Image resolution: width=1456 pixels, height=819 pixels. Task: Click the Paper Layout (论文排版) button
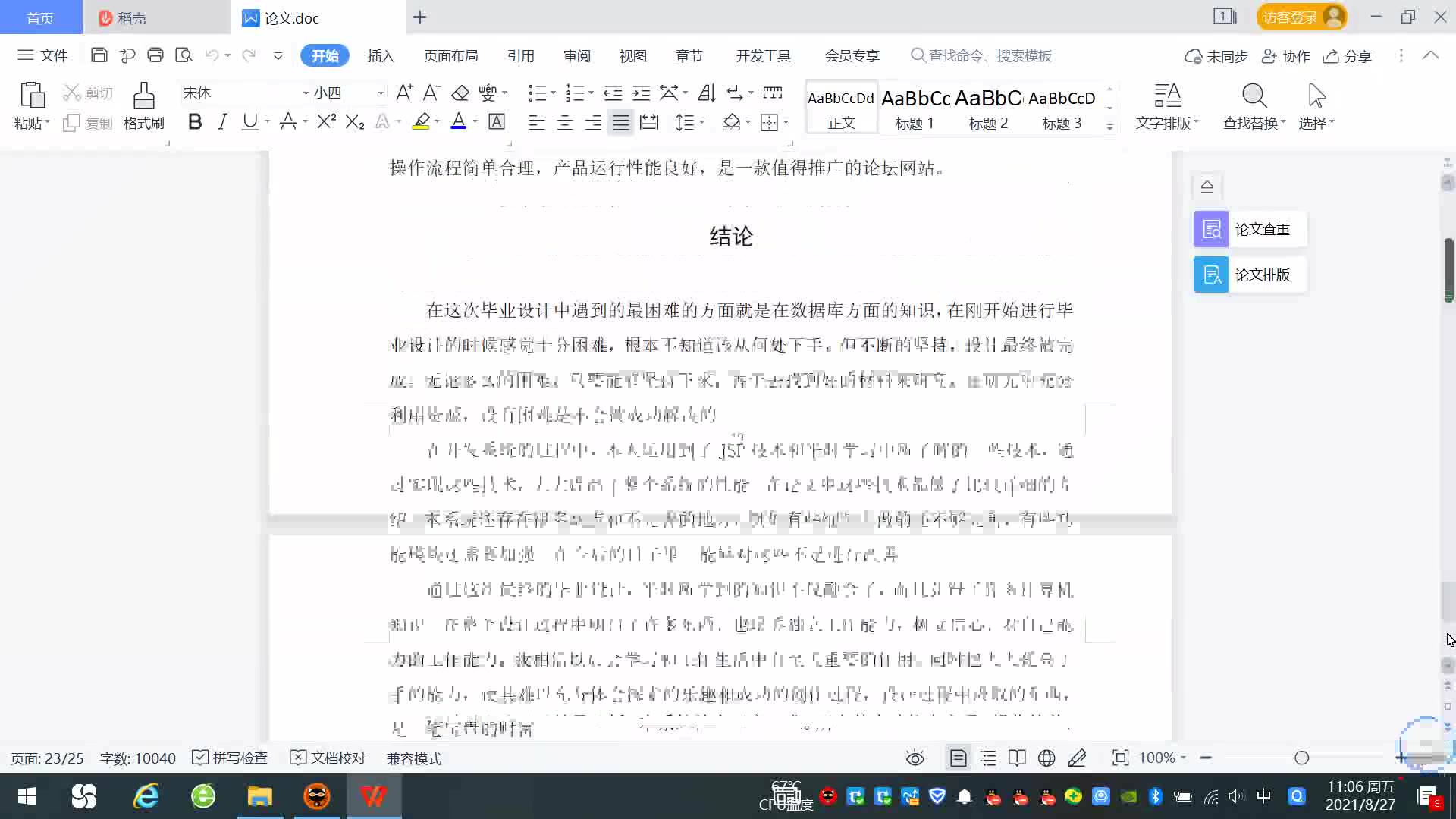point(1250,275)
